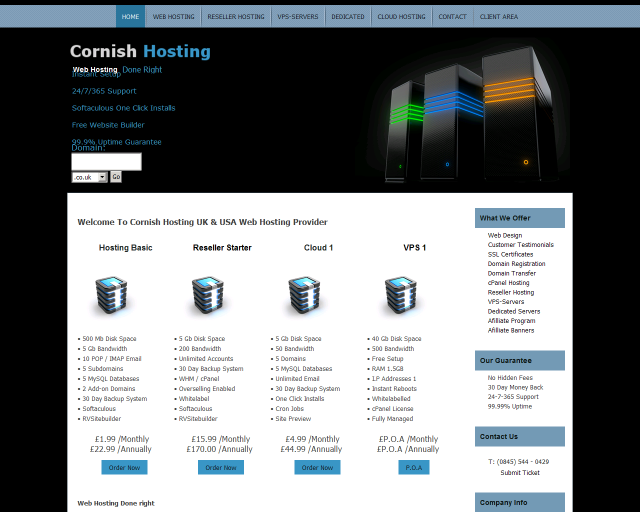Viewport: 640px width, 512px height.
Task: Click Softaculous One Click Installs text
Action: coord(123,108)
